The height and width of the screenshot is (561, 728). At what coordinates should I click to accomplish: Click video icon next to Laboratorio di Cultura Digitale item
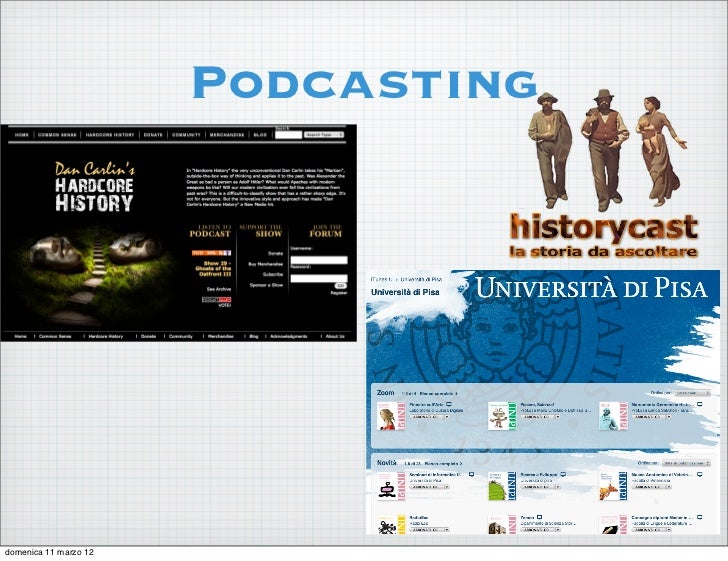[449, 404]
